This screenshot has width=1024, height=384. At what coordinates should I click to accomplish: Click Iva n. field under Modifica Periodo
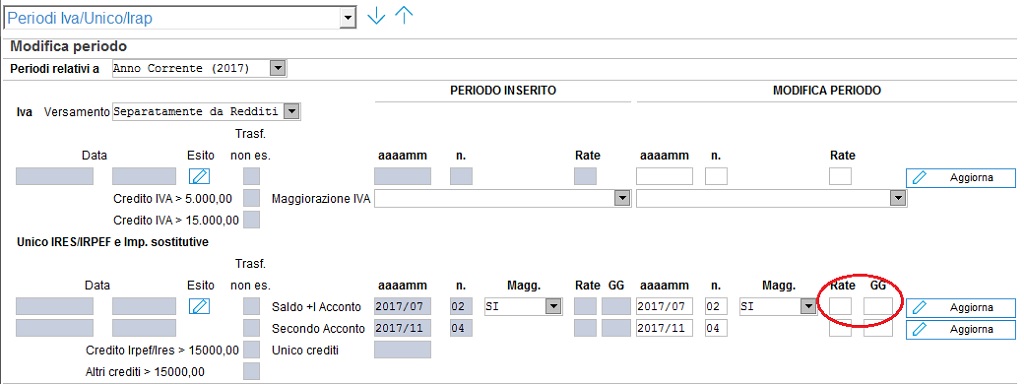point(716,176)
